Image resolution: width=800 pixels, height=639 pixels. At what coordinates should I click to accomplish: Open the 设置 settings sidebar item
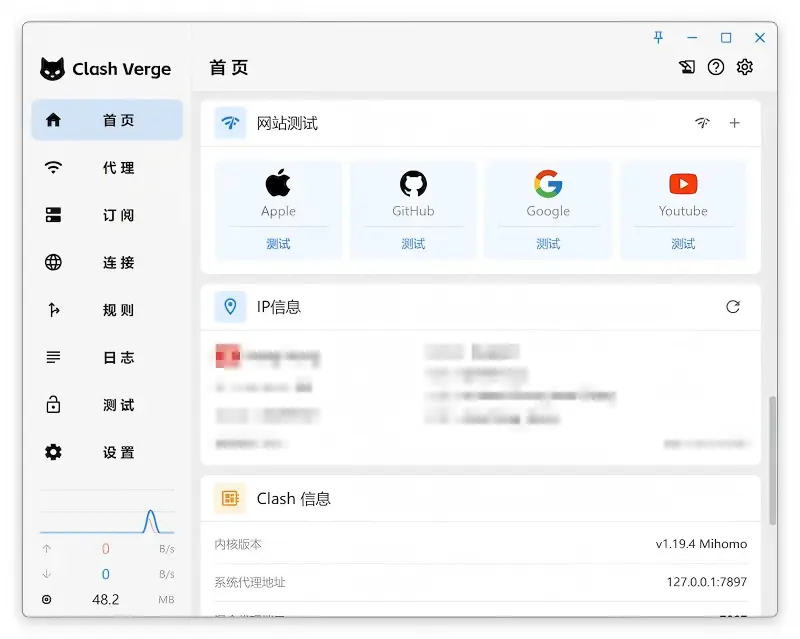pos(107,452)
